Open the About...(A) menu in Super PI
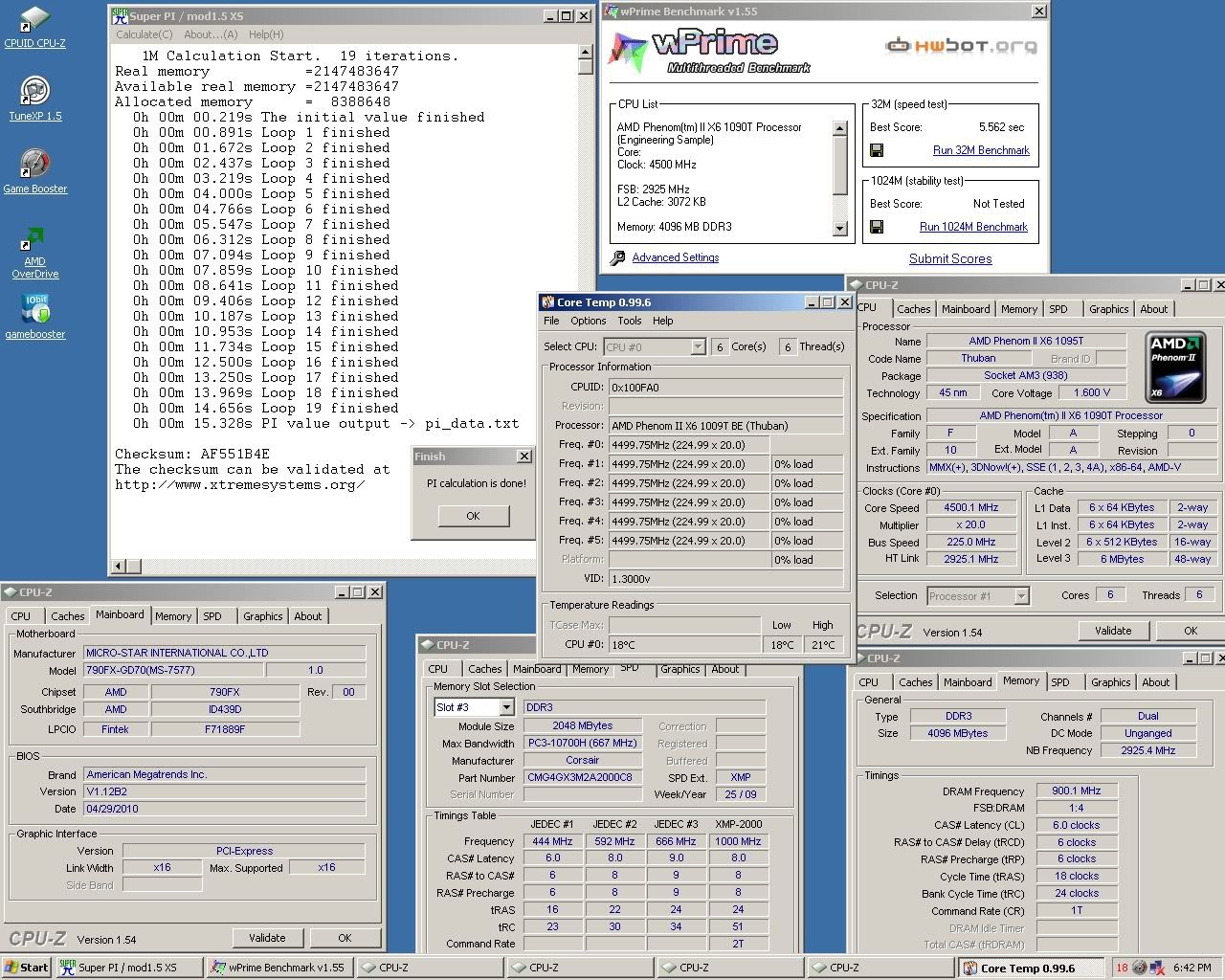This screenshot has height=980, width=1225. tap(211, 34)
